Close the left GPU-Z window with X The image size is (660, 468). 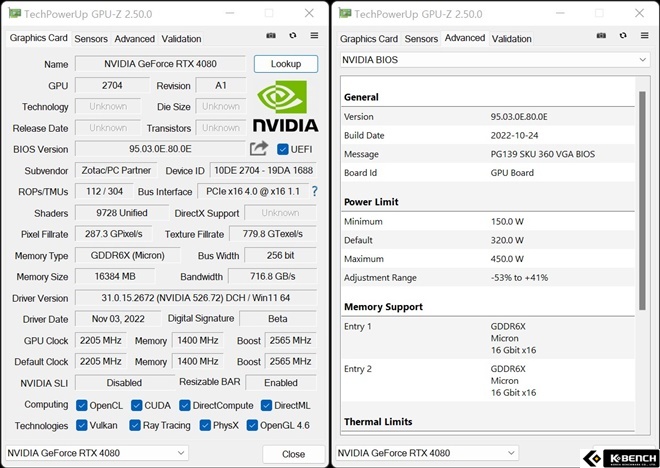click(x=309, y=13)
